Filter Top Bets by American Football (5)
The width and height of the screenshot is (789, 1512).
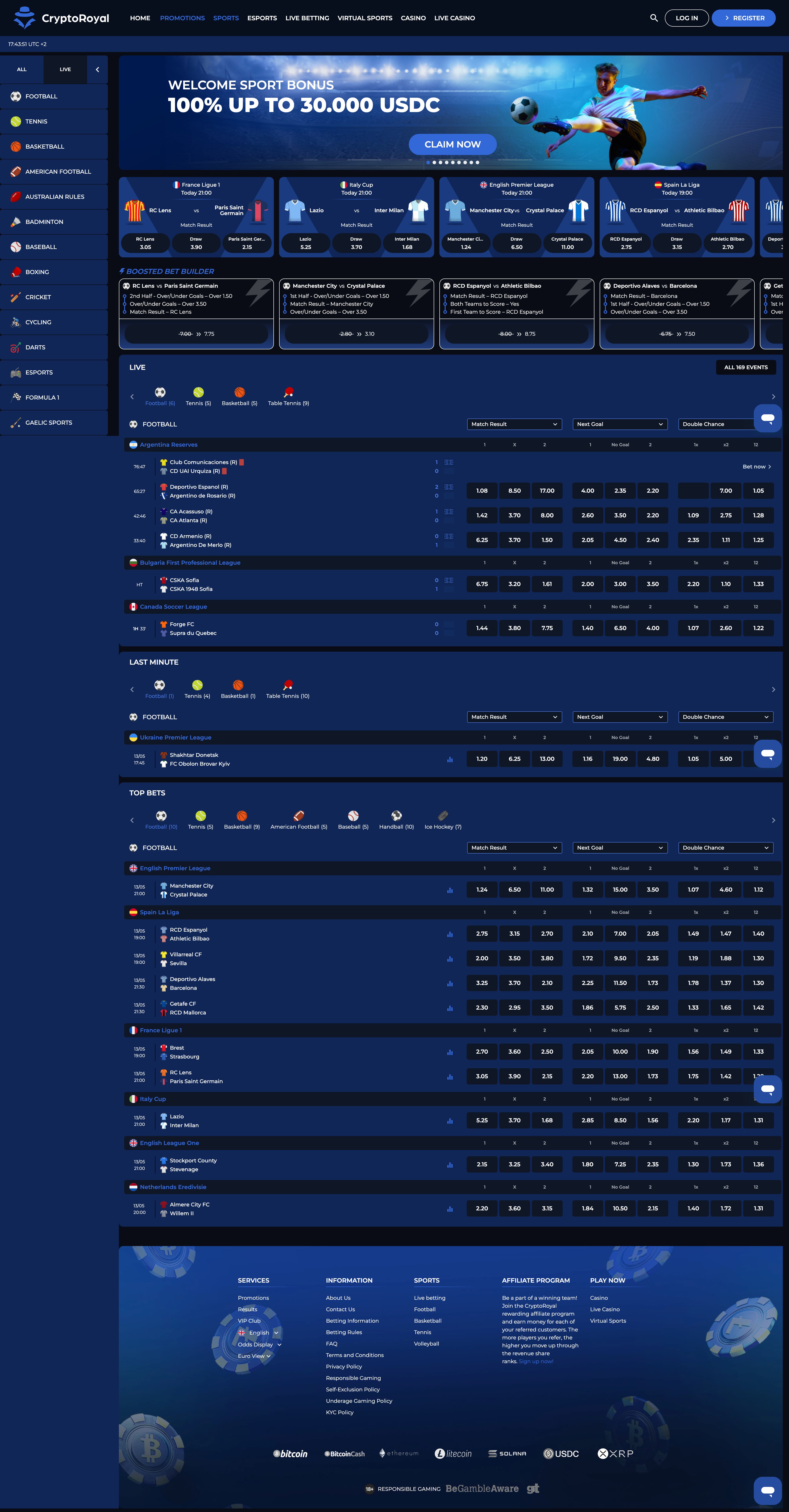pos(299,820)
